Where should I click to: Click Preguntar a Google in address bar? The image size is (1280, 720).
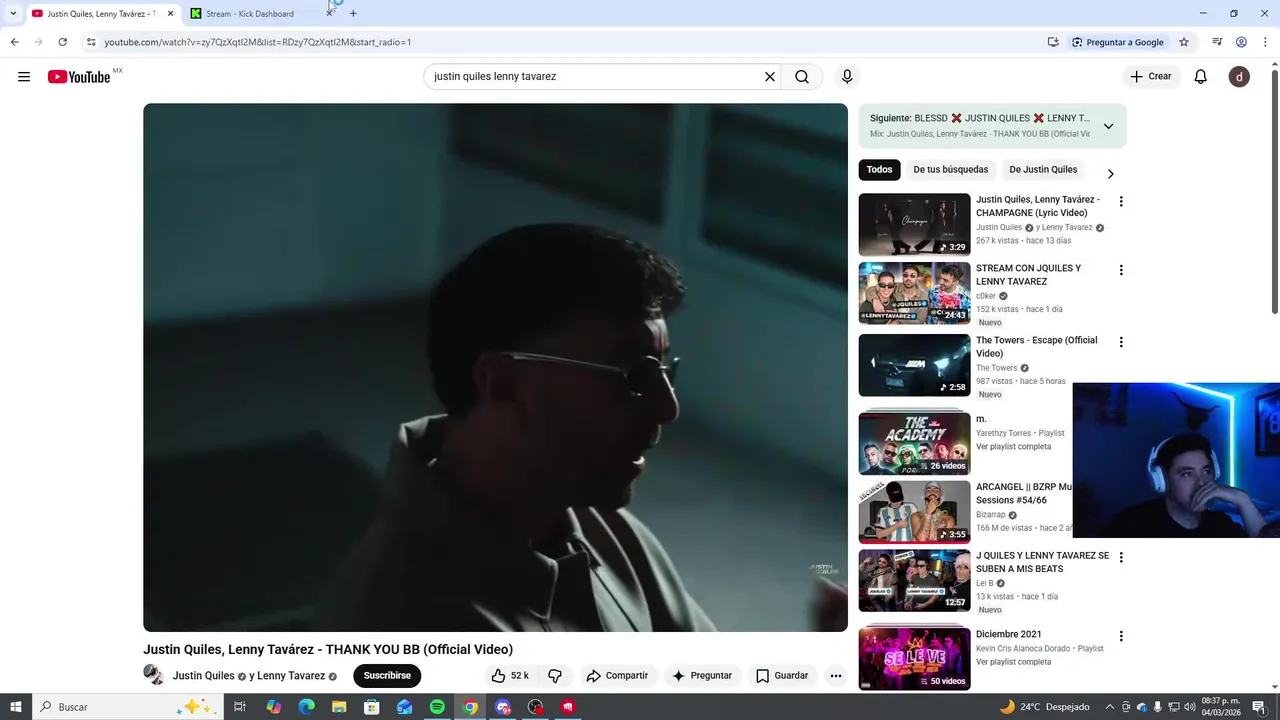coord(1118,42)
